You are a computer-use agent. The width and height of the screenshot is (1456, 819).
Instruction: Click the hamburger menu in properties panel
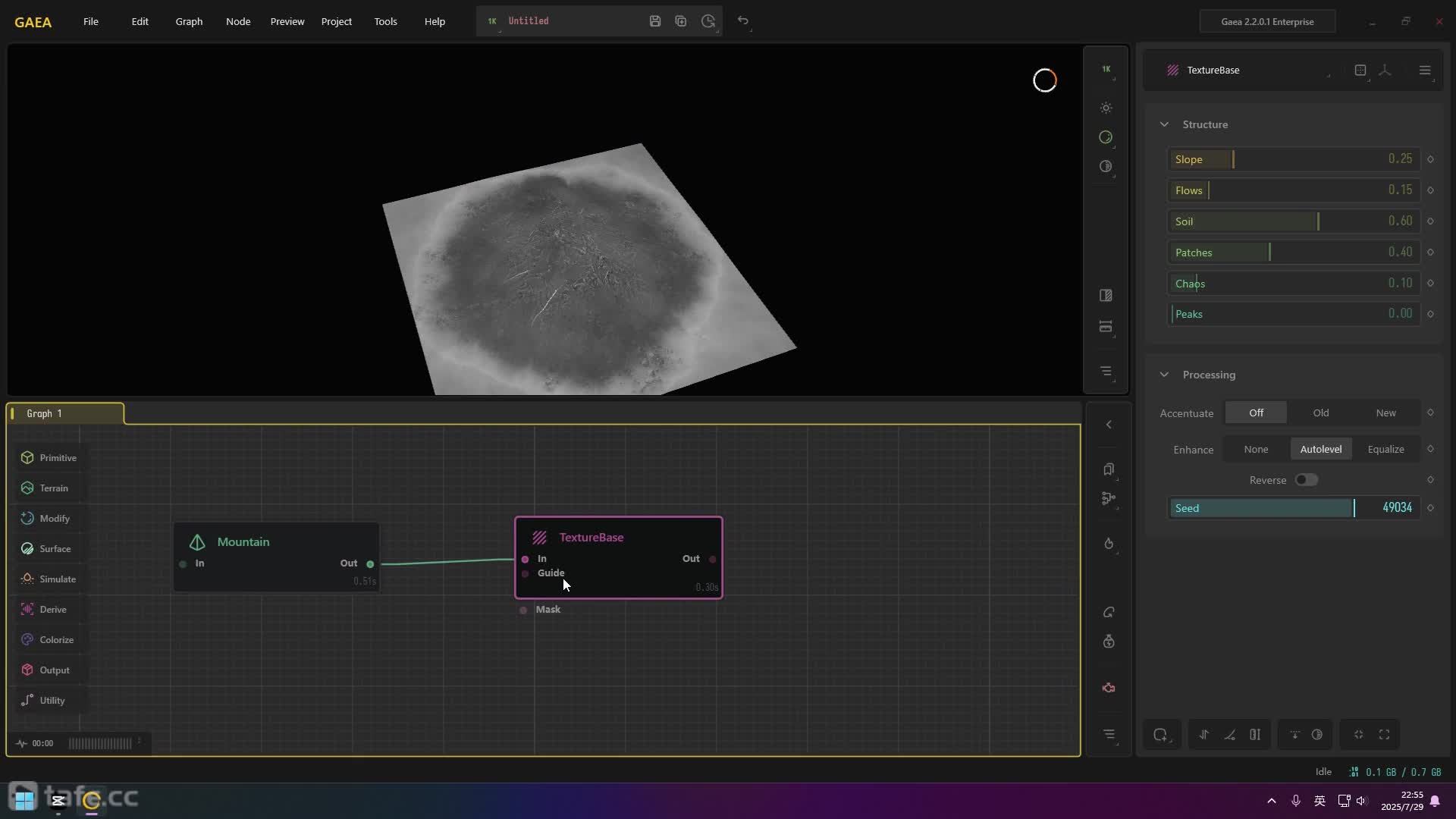tap(1425, 71)
